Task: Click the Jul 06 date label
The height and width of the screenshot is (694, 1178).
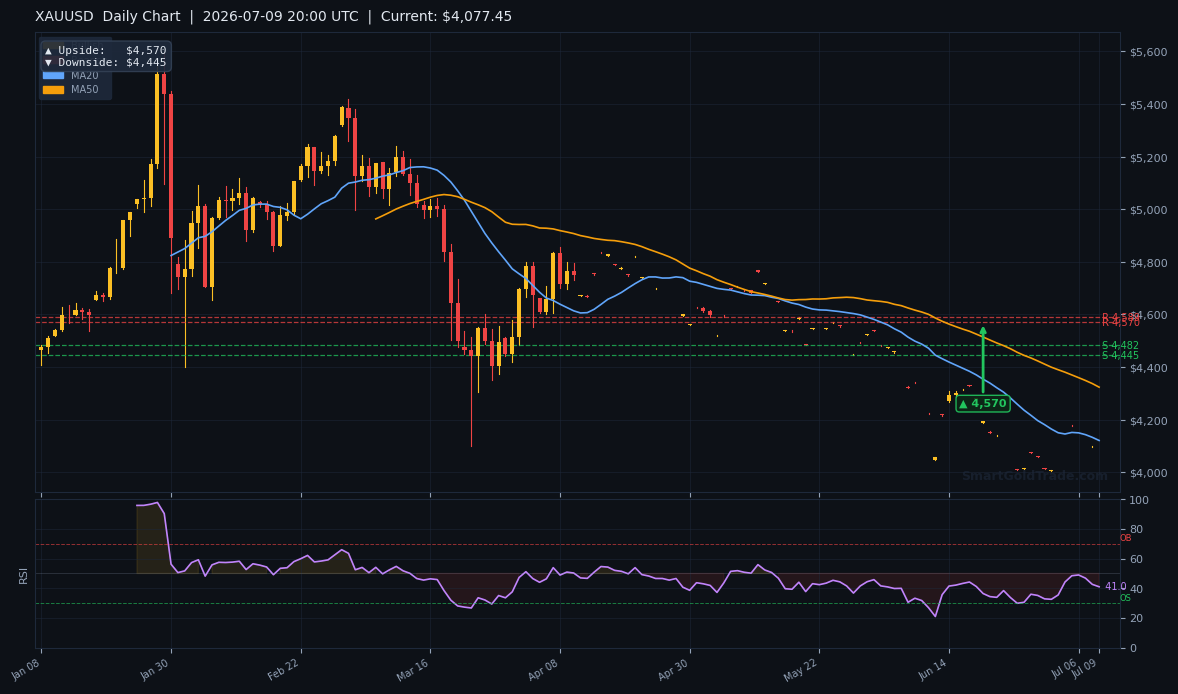Action: [x=1066, y=668]
